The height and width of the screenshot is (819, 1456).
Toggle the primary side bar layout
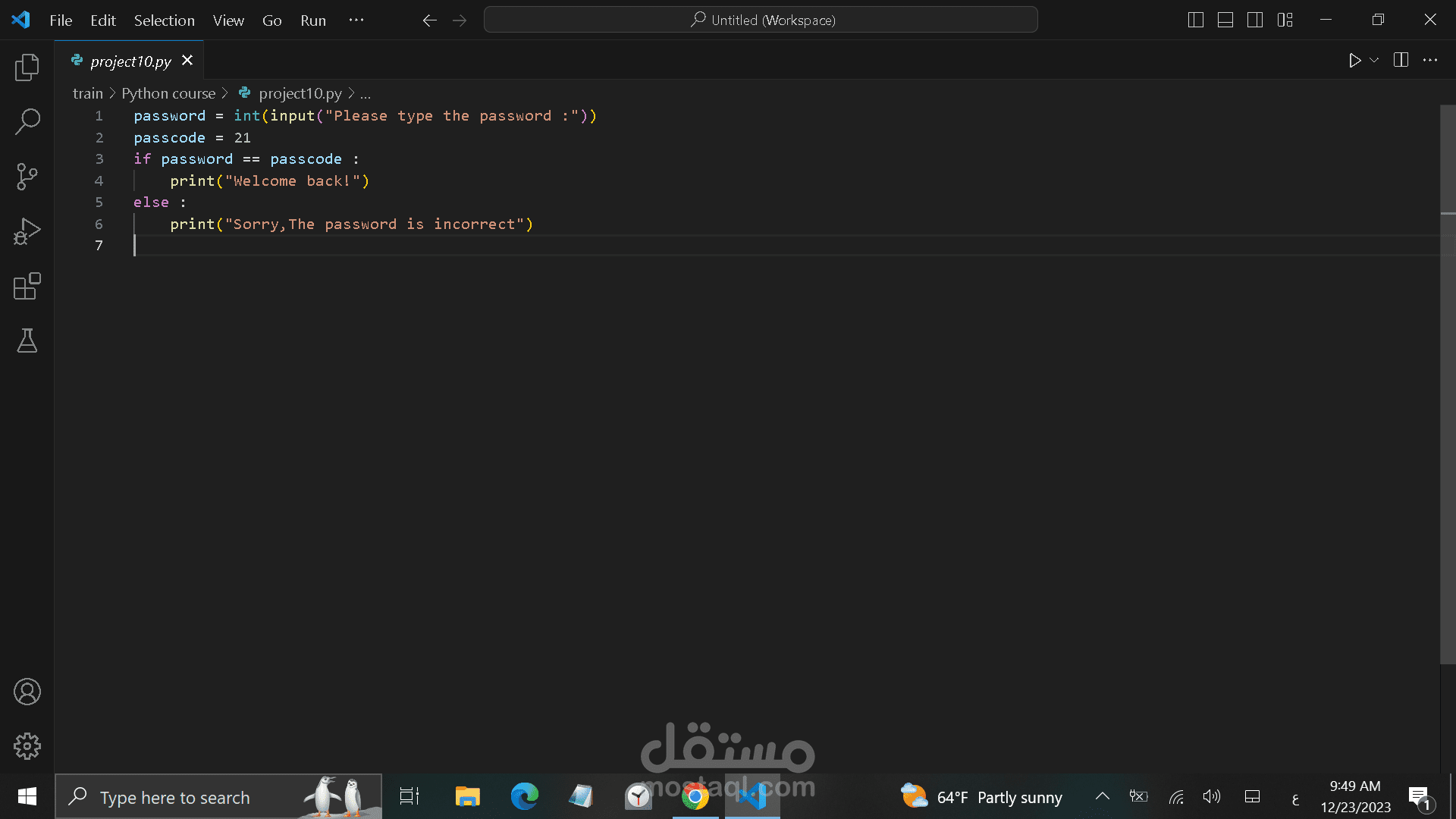1196,20
